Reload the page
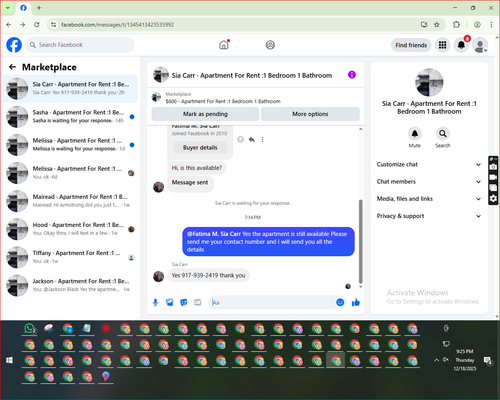Screen dimensions: 500x400 [37, 25]
